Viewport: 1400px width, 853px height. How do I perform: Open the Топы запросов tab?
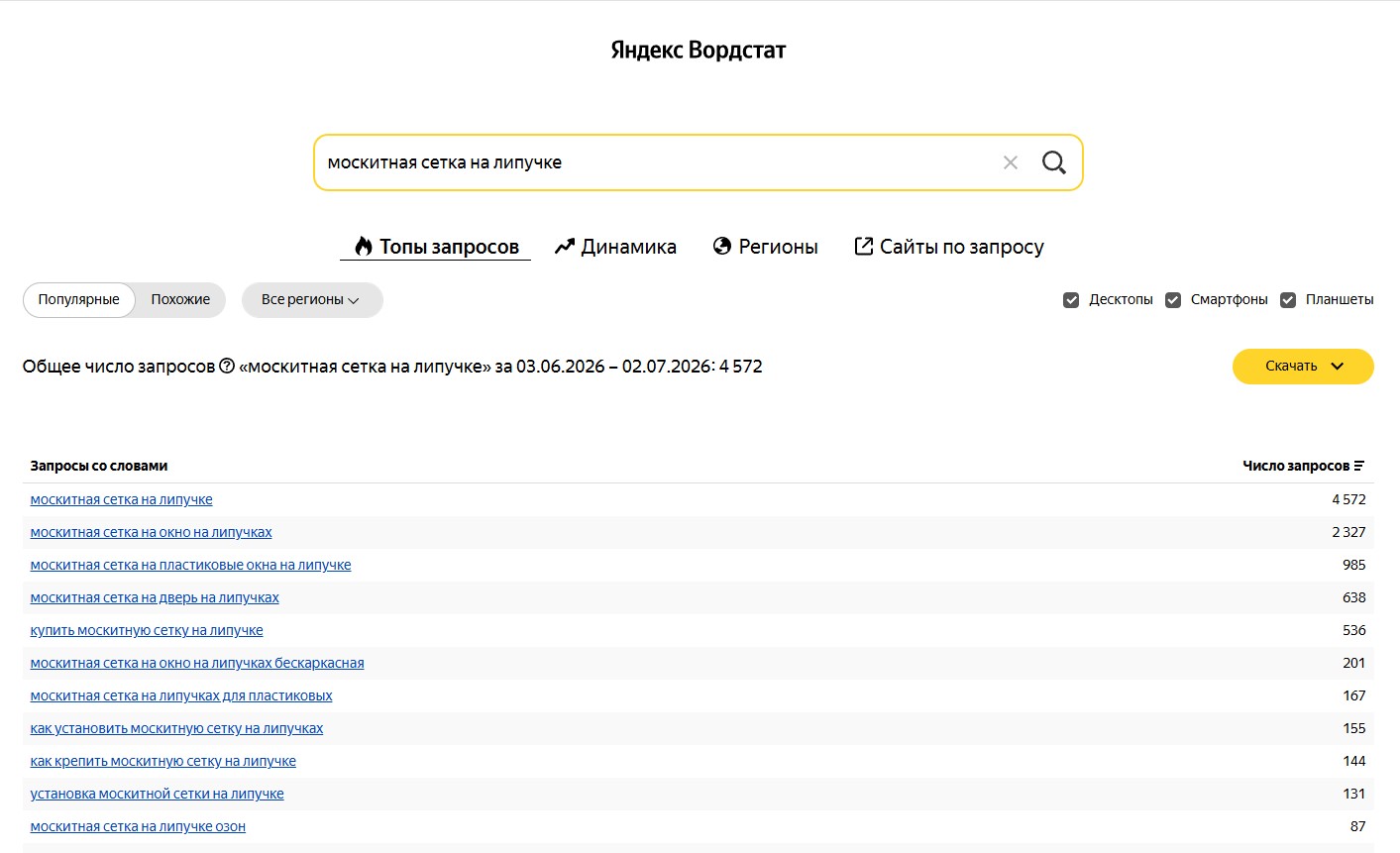[x=436, y=247]
